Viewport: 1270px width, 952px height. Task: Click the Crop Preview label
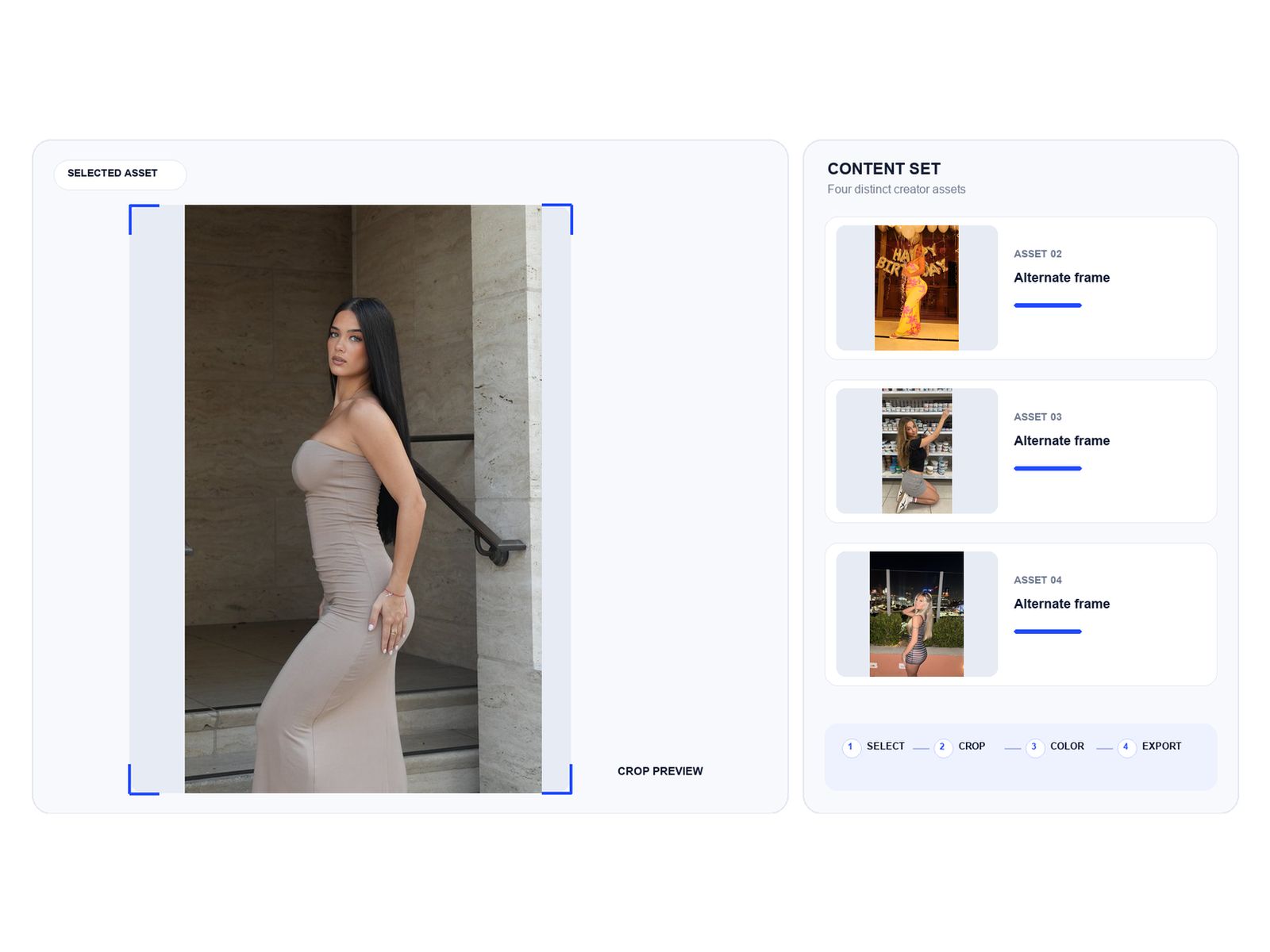pos(660,771)
